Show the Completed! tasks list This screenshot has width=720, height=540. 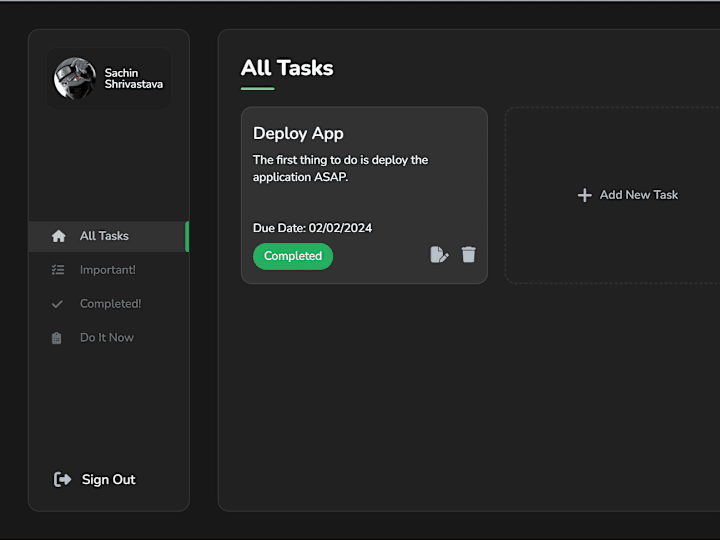(109, 304)
